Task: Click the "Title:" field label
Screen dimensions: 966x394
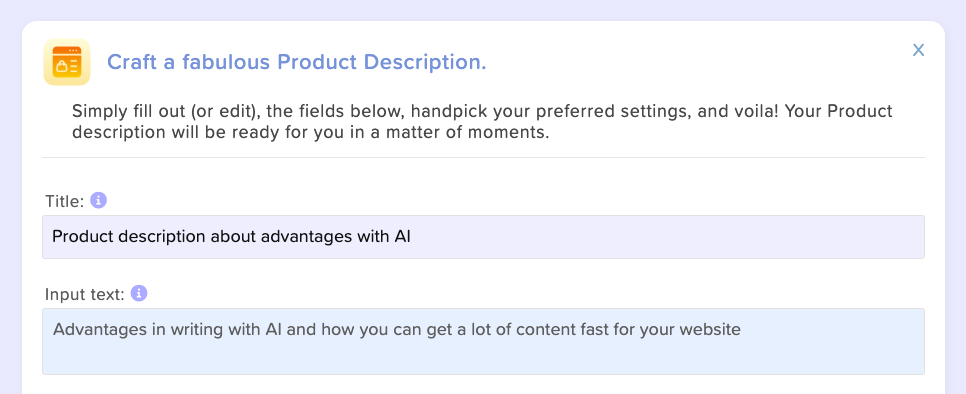Action: (x=64, y=201)
